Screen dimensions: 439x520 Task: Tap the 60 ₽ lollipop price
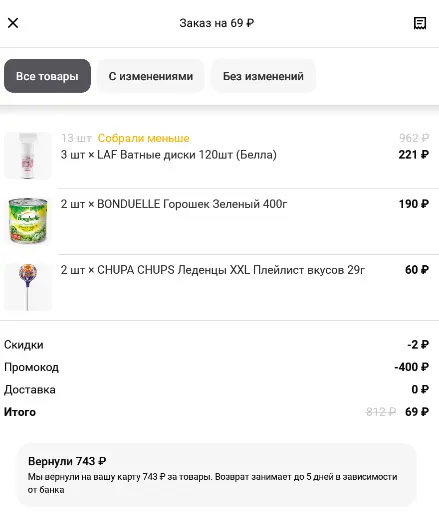pos(417,270)
